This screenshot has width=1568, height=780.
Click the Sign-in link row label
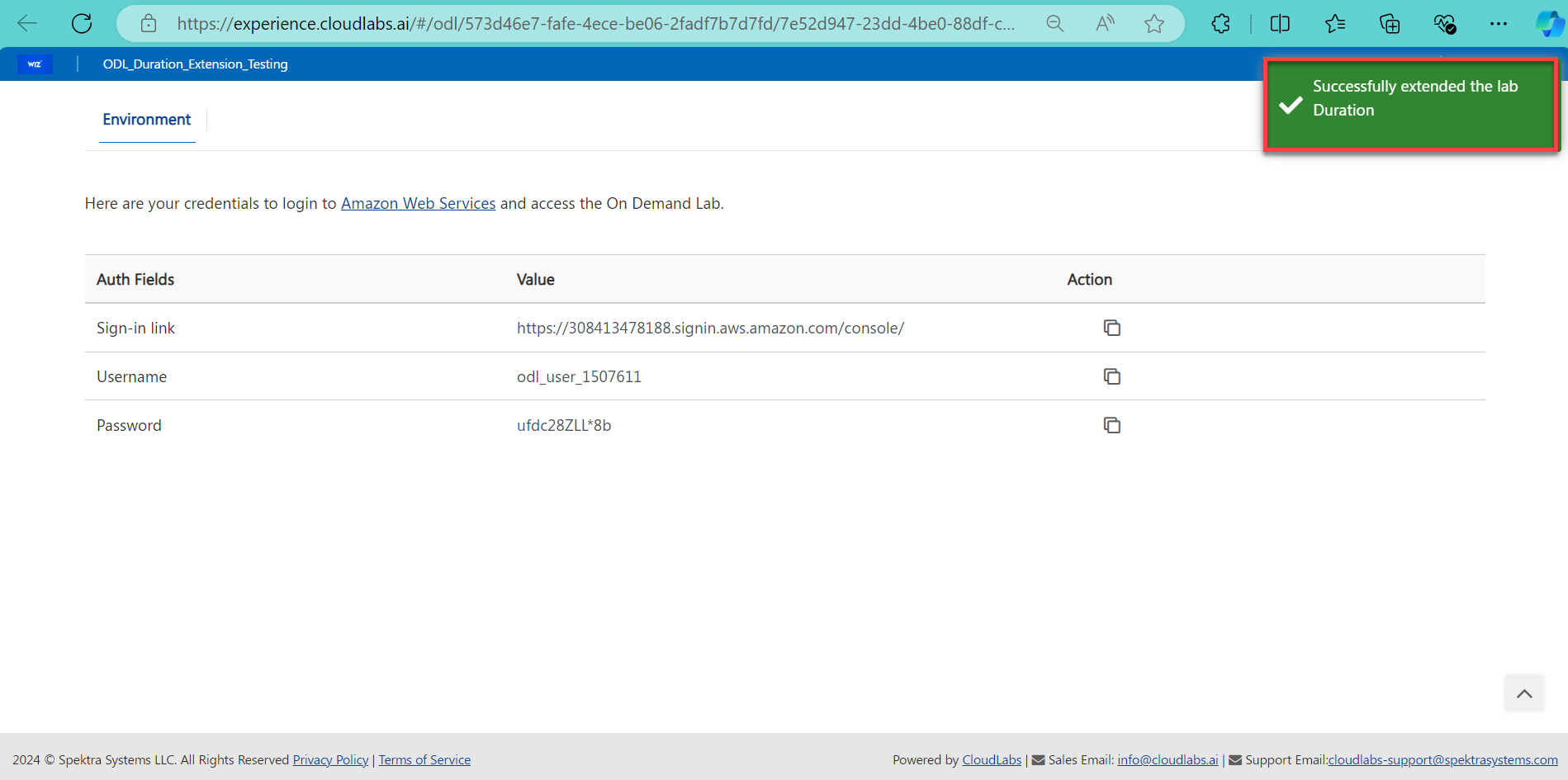tap(135, 328)
